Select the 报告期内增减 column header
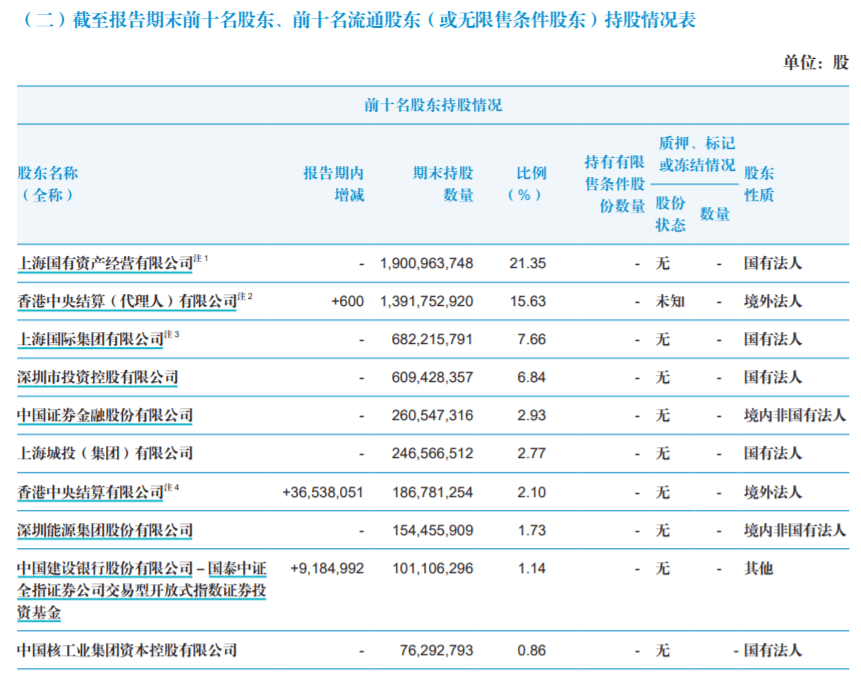The image size is (861, 678). [335, 184]
